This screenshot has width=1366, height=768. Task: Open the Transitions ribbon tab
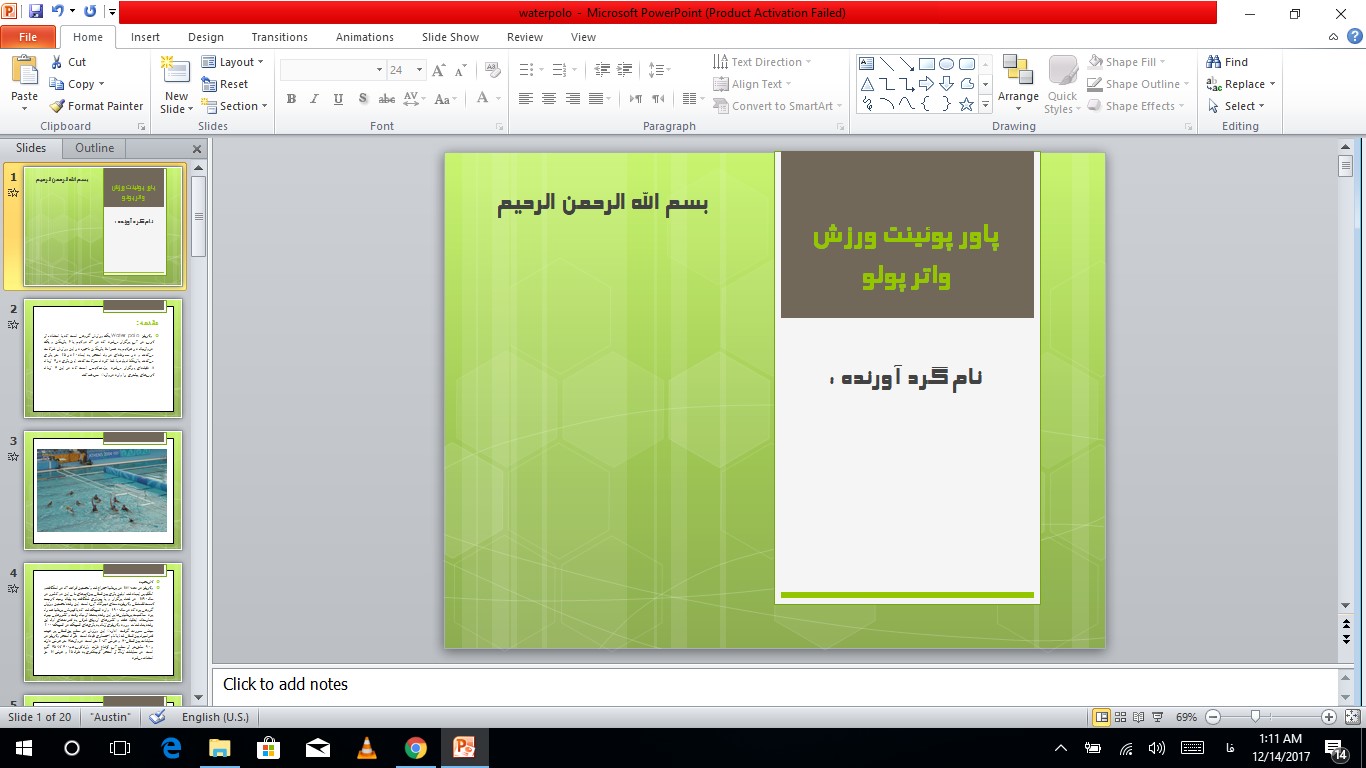pos(279,37)
